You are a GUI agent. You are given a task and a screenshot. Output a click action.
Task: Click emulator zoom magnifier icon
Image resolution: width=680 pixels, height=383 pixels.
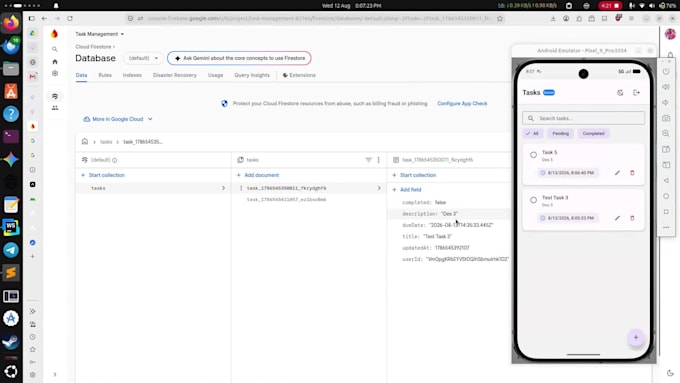(666, 134)
